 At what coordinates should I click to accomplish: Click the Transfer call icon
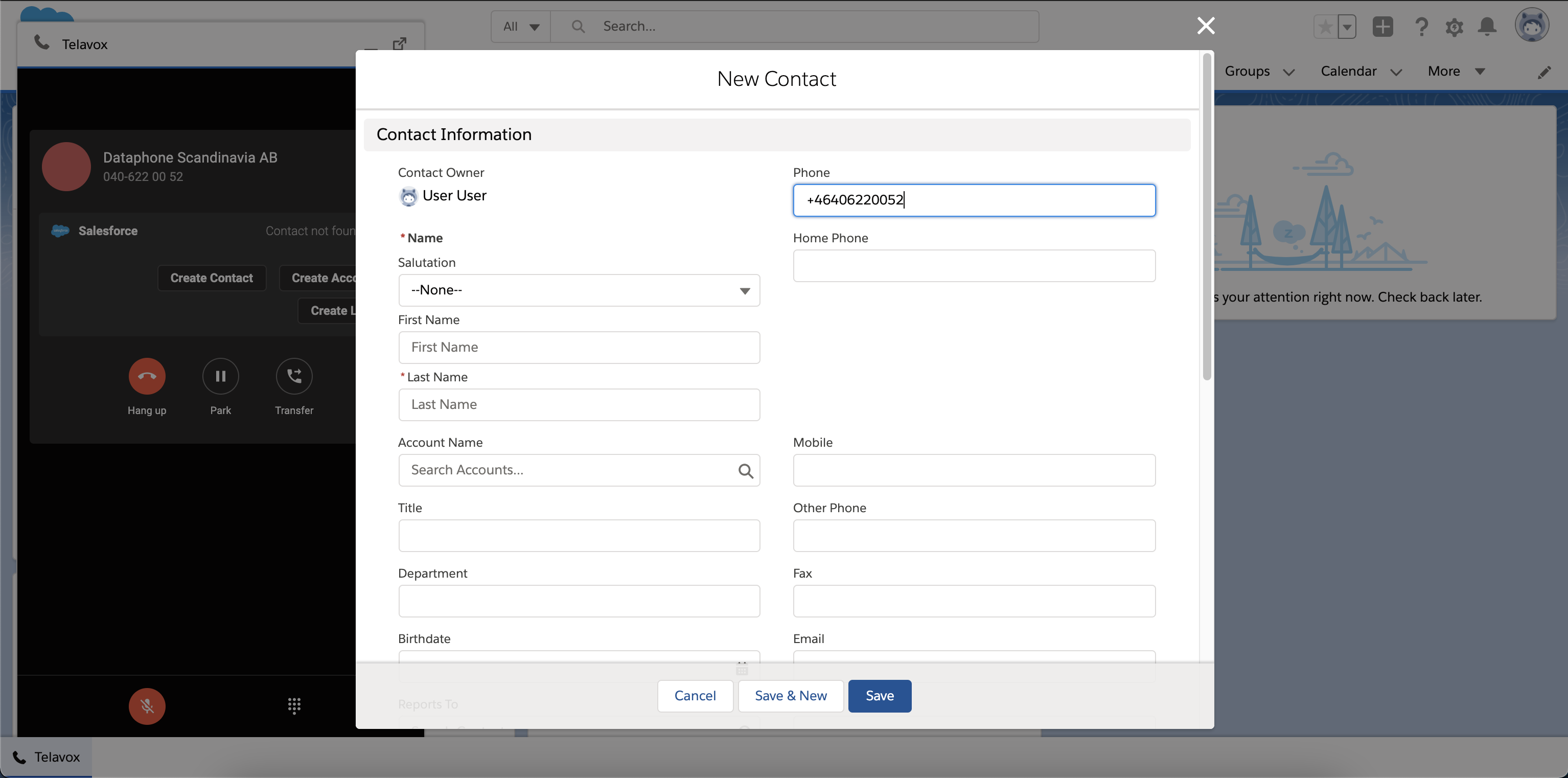294,376
